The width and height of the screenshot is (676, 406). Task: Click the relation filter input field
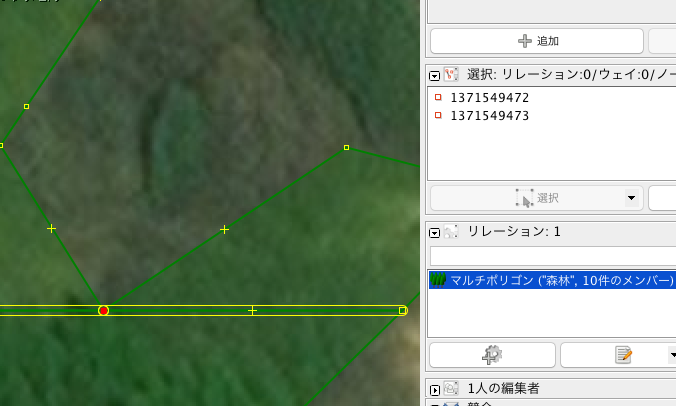(553, 256)
